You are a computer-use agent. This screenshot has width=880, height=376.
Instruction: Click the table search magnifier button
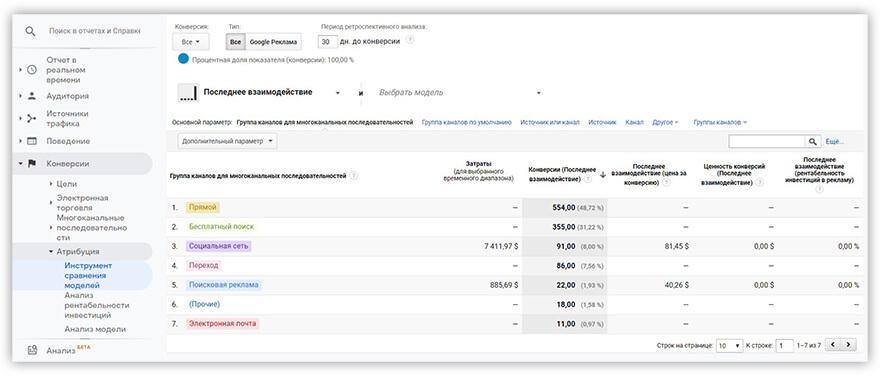click(813, 141)
